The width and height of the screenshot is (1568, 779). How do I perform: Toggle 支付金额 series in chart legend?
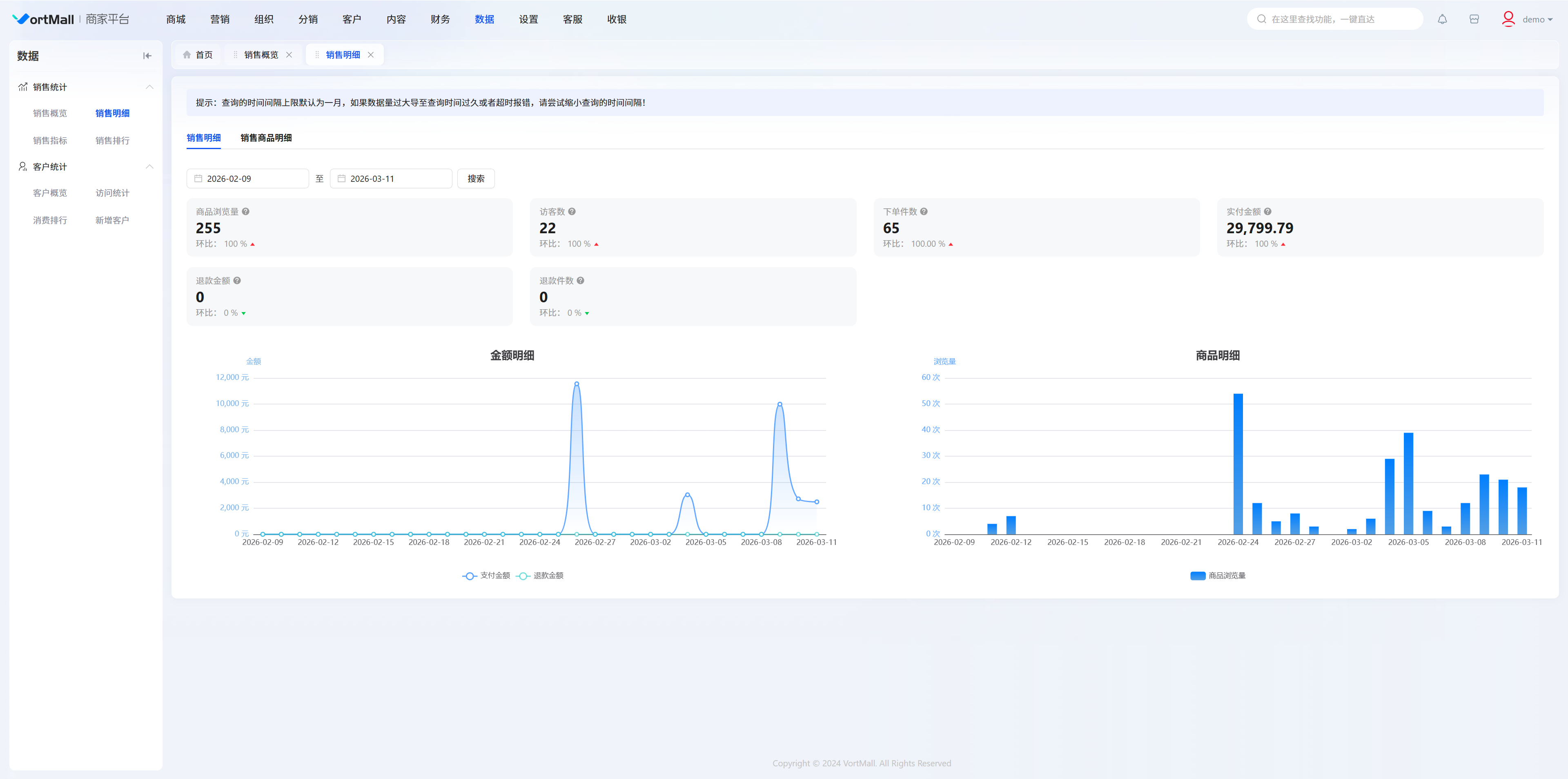(x=486, y=576)
